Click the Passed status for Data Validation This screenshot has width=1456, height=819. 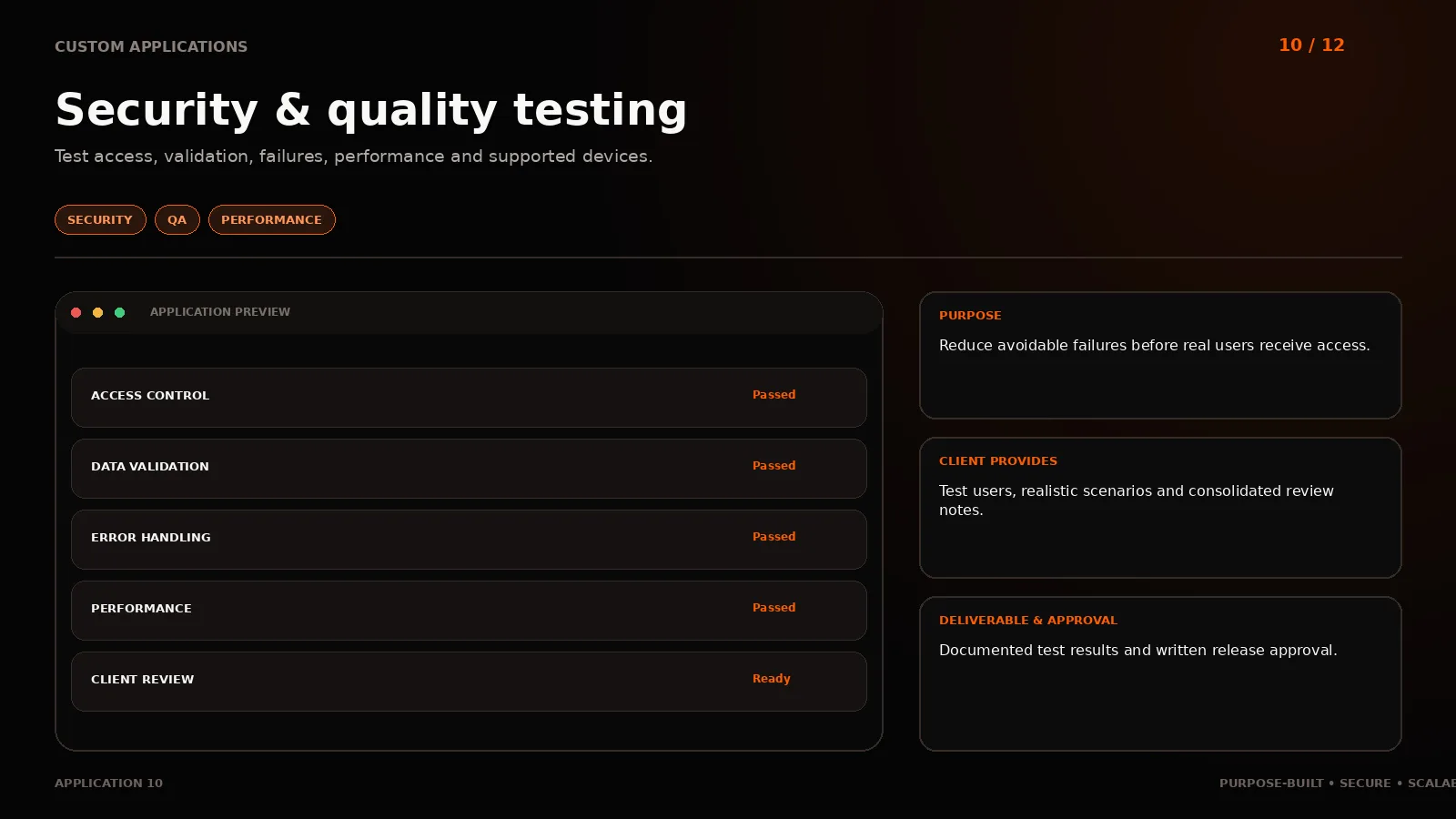point(774,465)
